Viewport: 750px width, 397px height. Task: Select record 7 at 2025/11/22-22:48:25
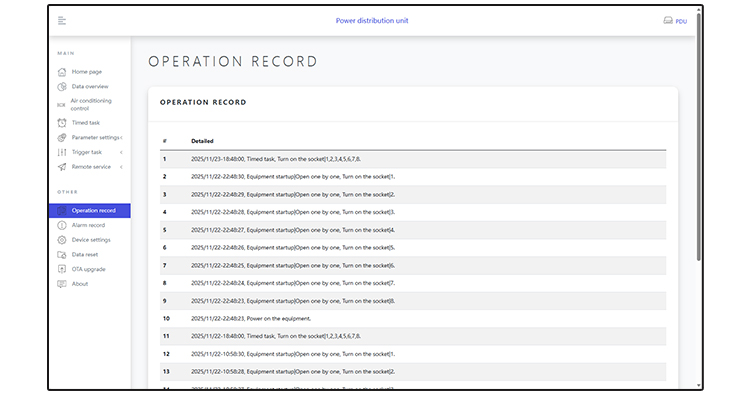pos(413,265)
